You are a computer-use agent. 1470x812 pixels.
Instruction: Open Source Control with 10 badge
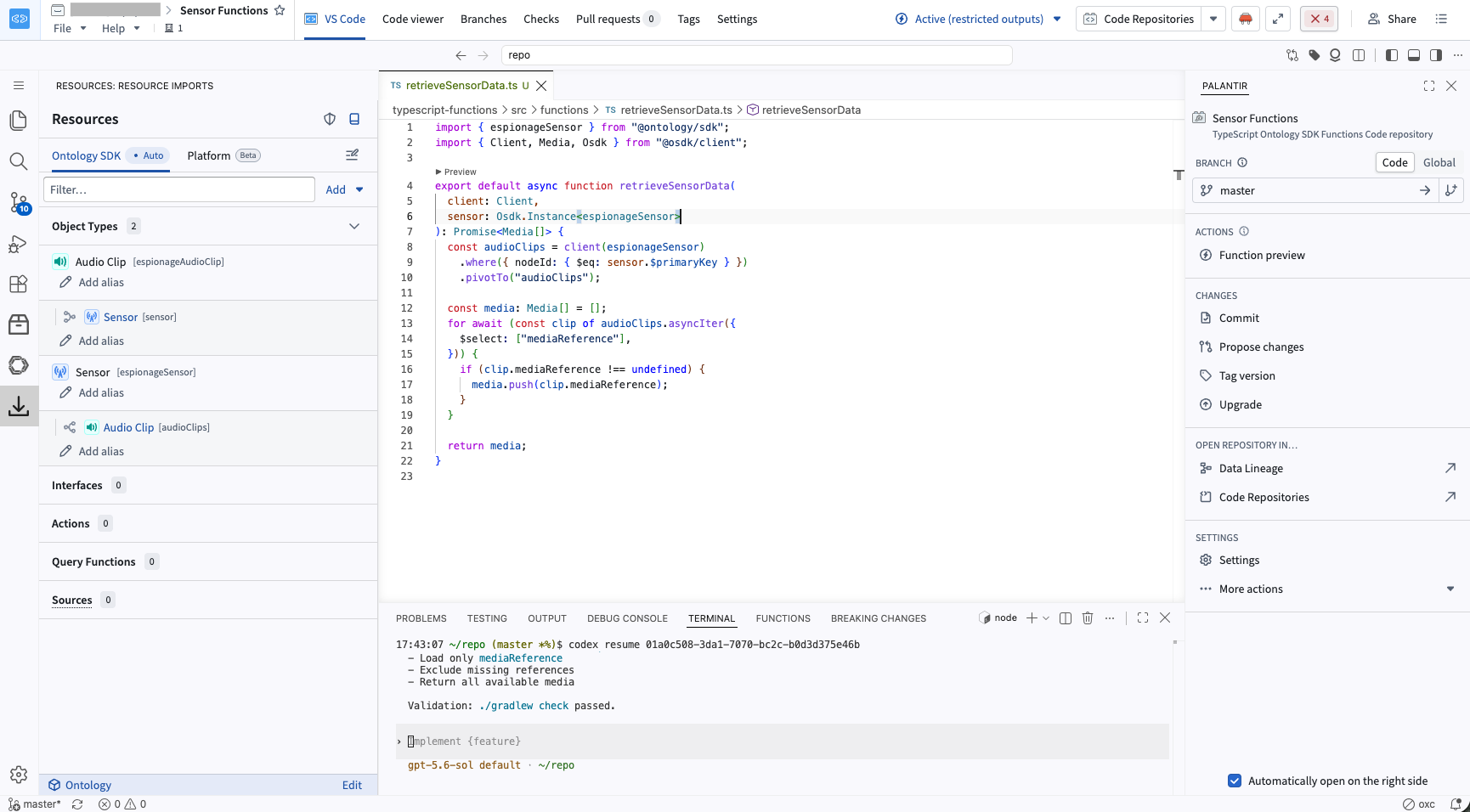pyautogui.click(x=18, y=202)
